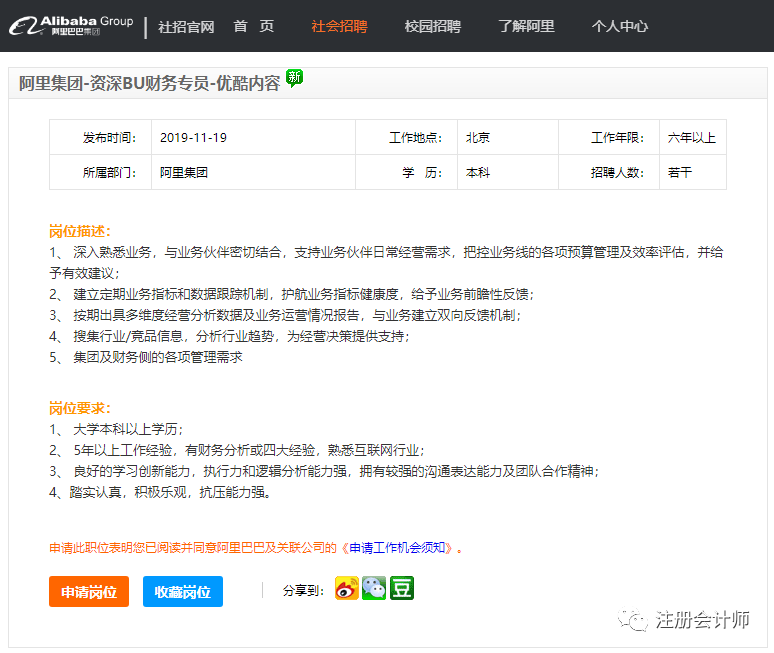
Task: Click the 工作地点 label
Action: (x=416, y=138)
